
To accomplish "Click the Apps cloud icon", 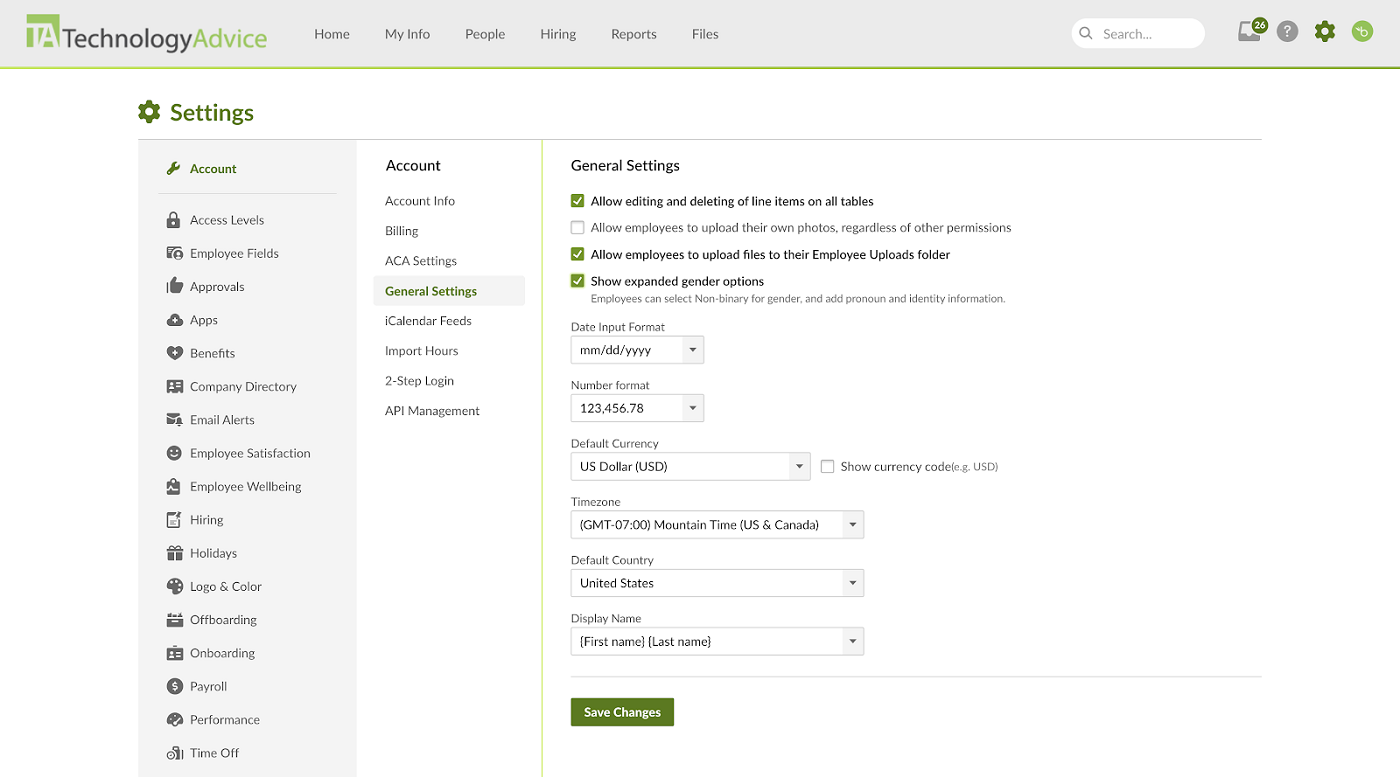I will point(174,320).
